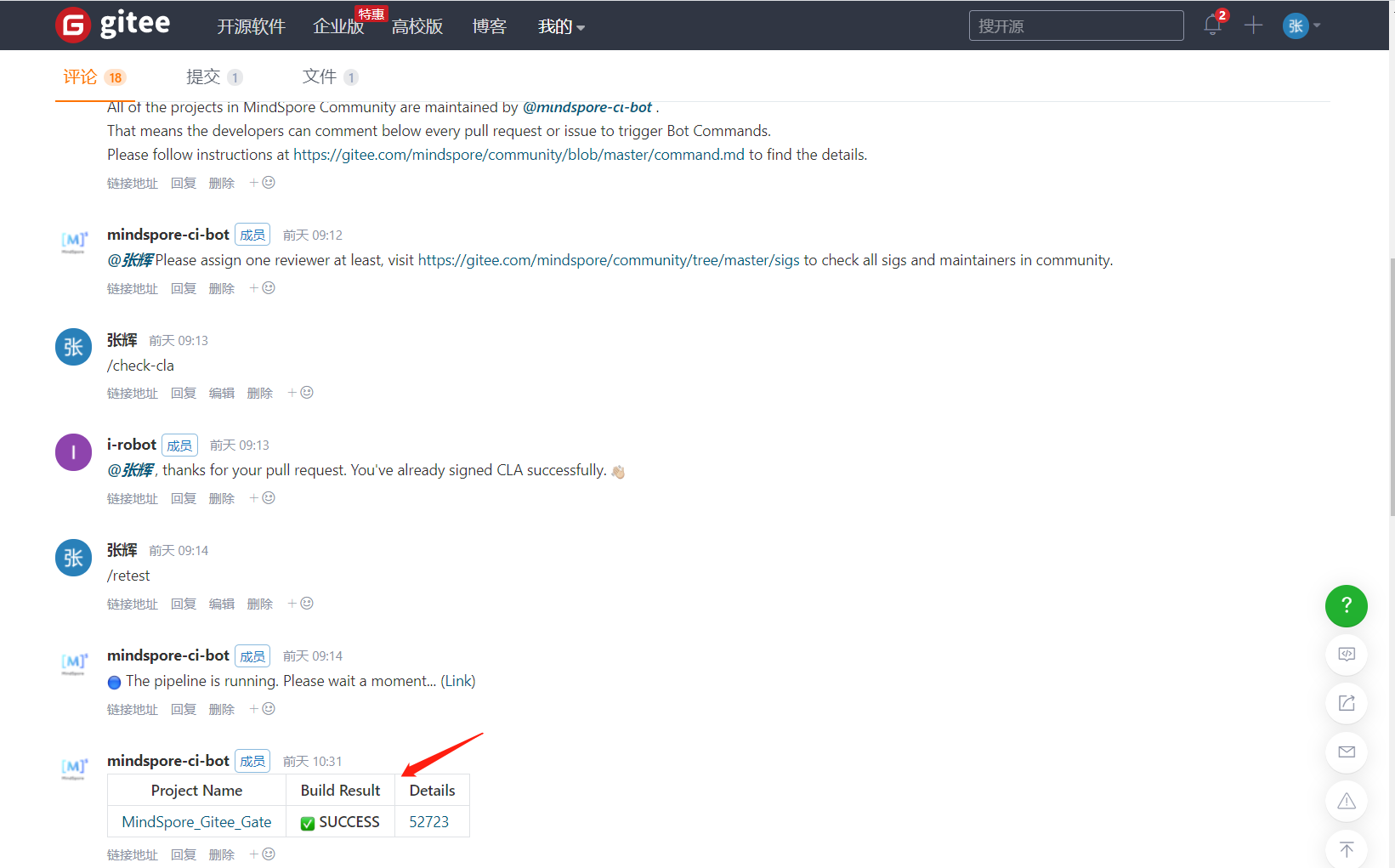Image resolution: width=1395 pixels, height=868 pixels.
Task: Open the notifications bell
Action: 1213,25
